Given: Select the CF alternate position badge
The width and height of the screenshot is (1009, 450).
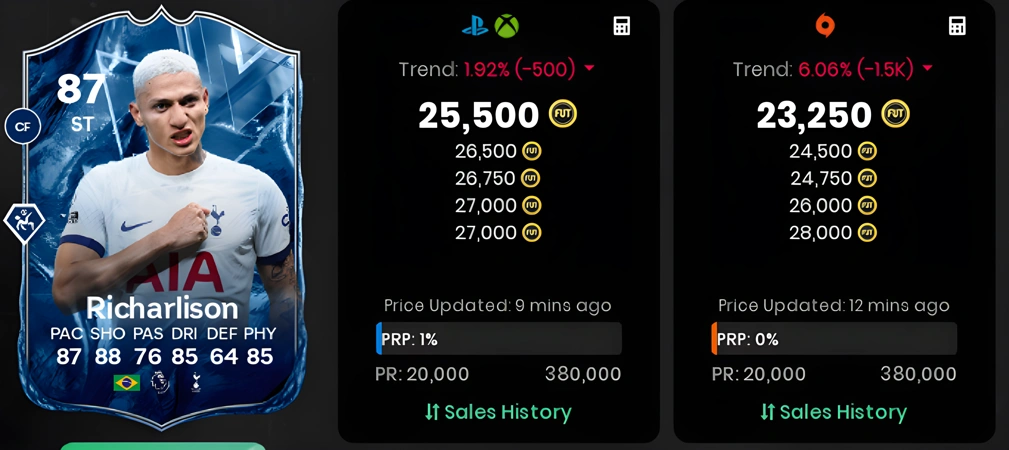Looking at the screenshot, I should pos(23,127).
